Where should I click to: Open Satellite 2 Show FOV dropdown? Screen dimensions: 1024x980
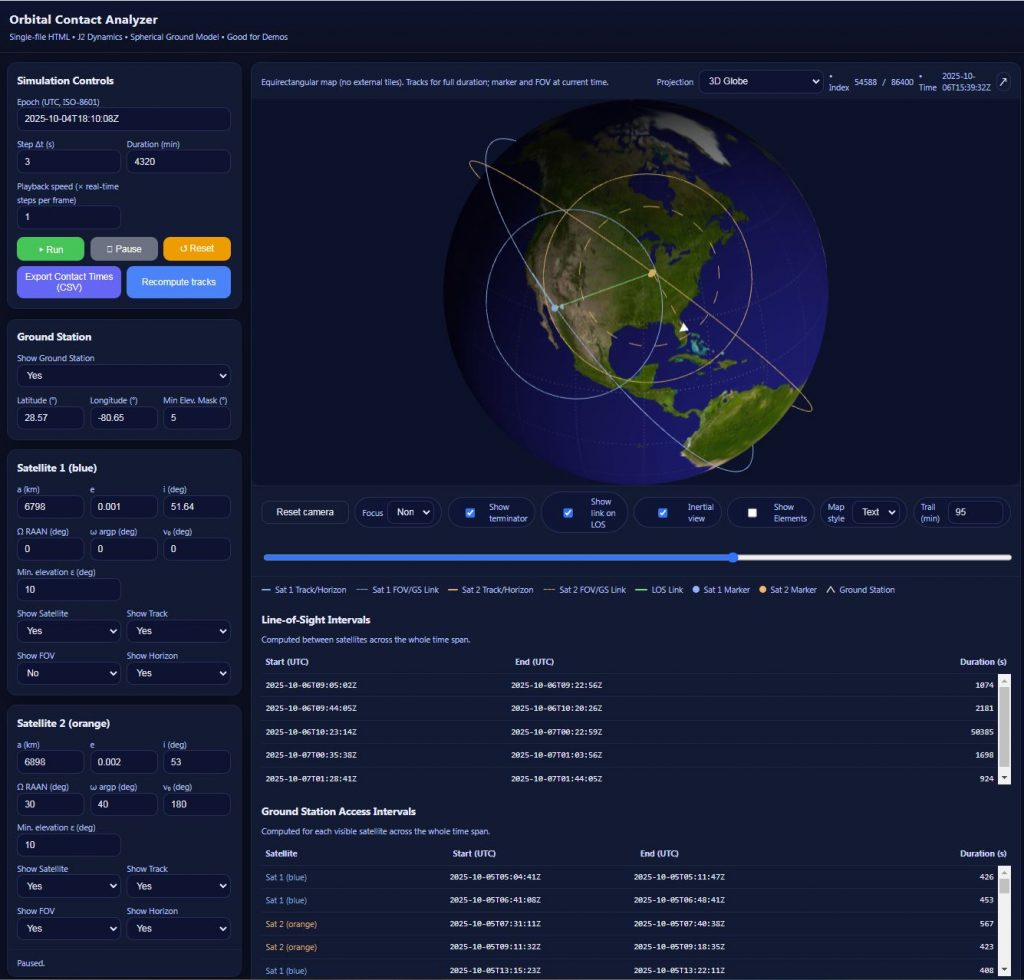69,928
